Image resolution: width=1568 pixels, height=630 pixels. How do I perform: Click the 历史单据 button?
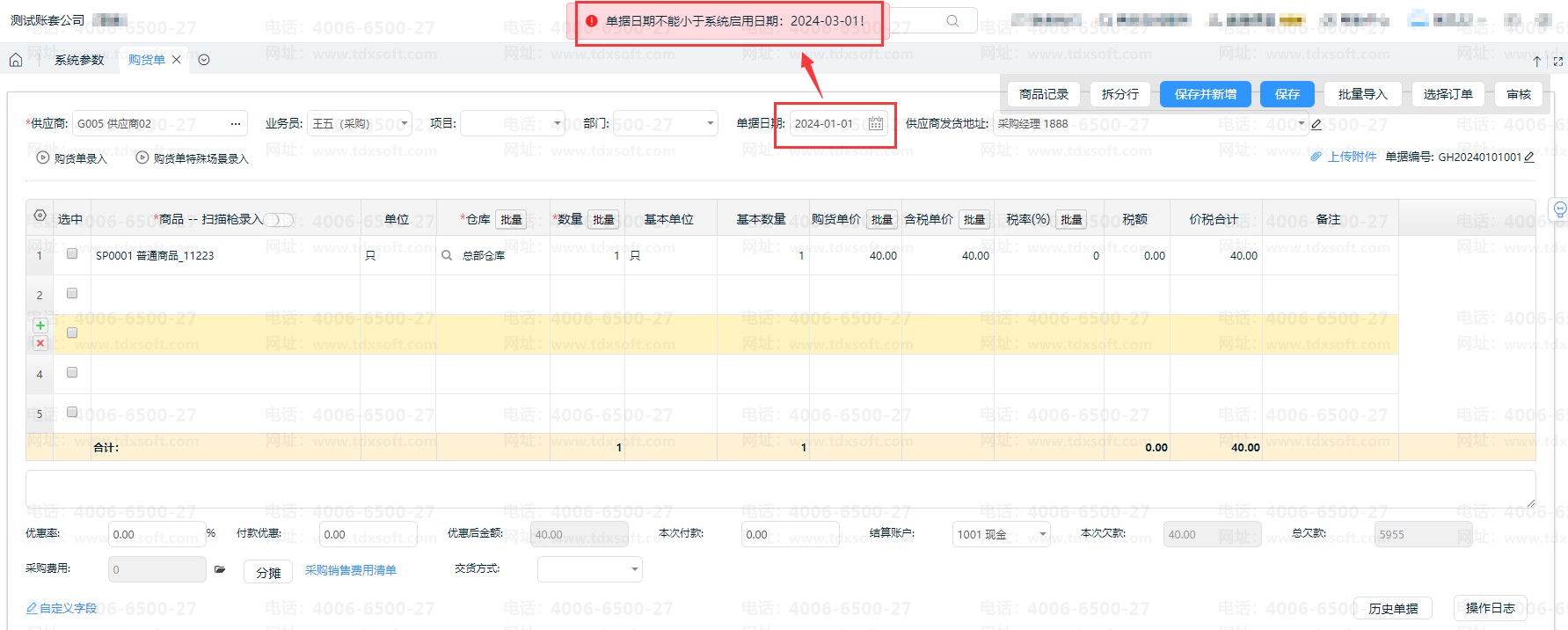pyautogui.click(x=1393, y=609)
